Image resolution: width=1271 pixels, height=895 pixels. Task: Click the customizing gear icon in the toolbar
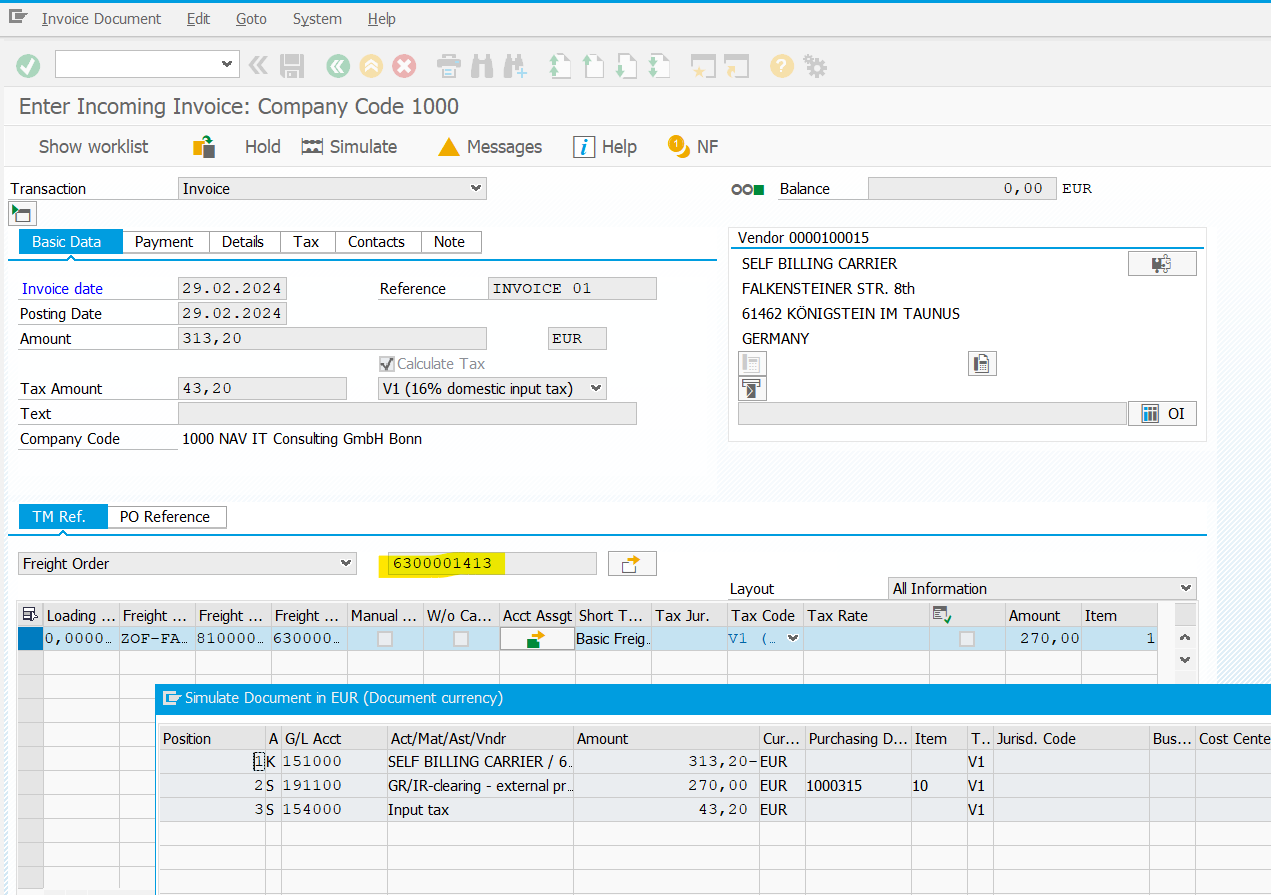815,65
